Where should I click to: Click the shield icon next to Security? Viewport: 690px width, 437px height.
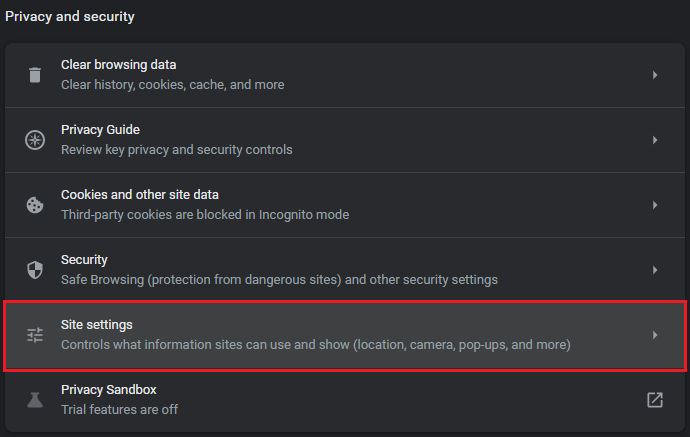click(x=35, y=270)
